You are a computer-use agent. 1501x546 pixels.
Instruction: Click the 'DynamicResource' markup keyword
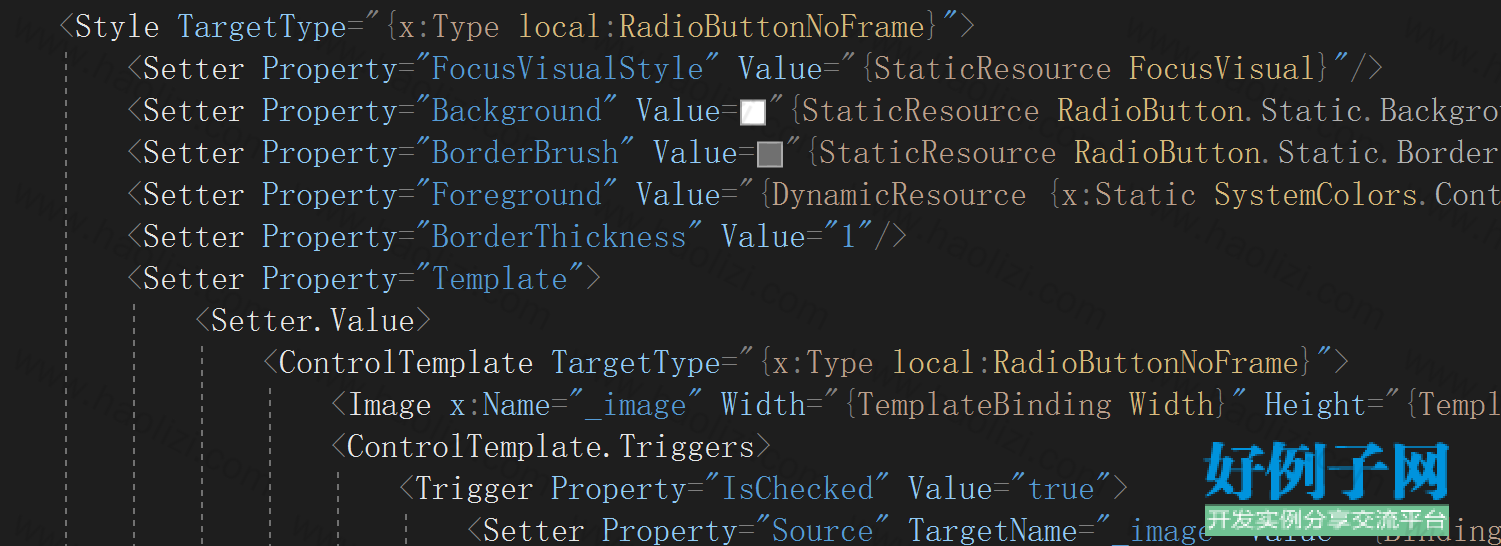coord(898,195)
